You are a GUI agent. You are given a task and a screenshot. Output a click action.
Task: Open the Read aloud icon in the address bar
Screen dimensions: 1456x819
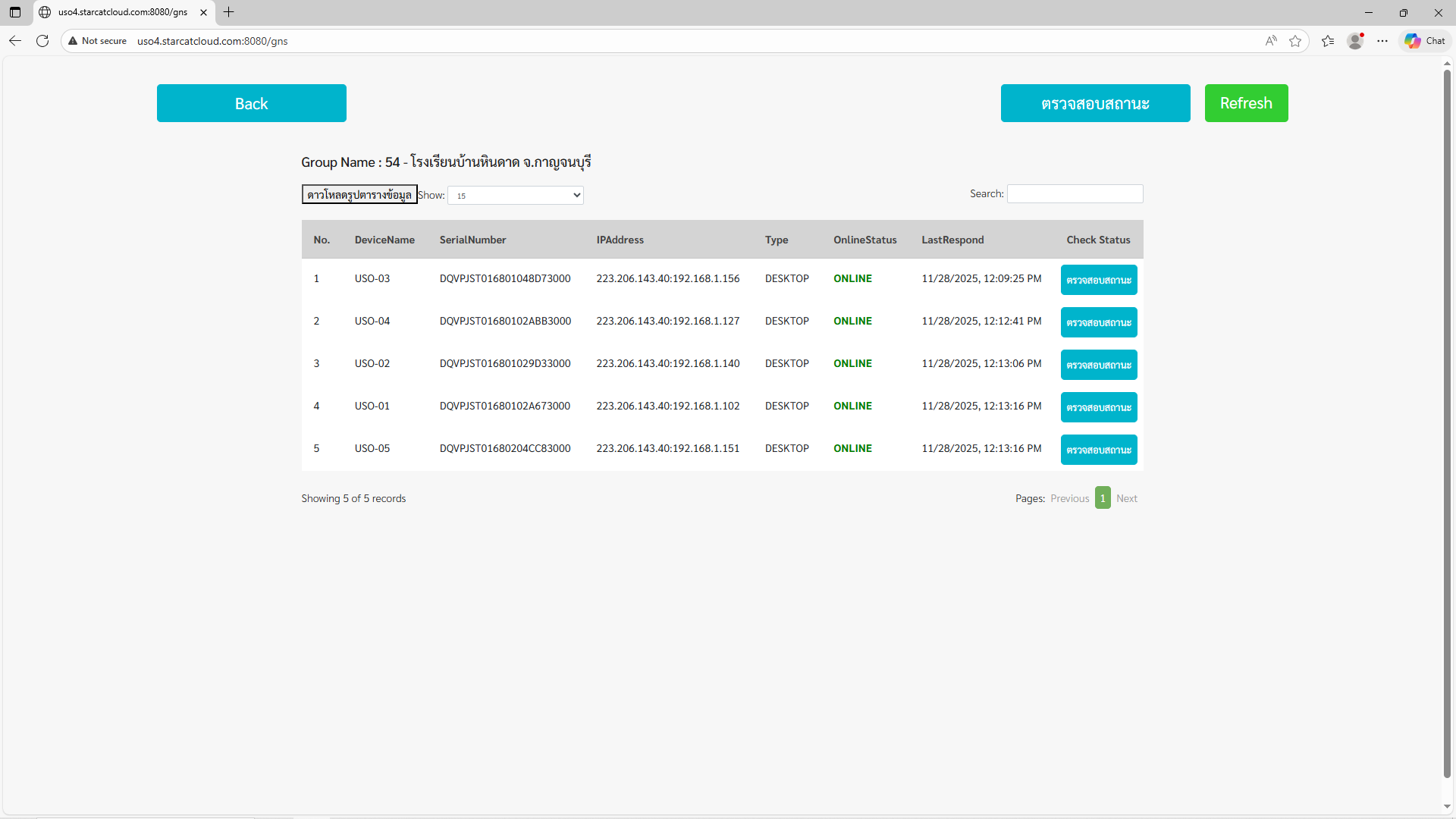tap(1271, 41)
